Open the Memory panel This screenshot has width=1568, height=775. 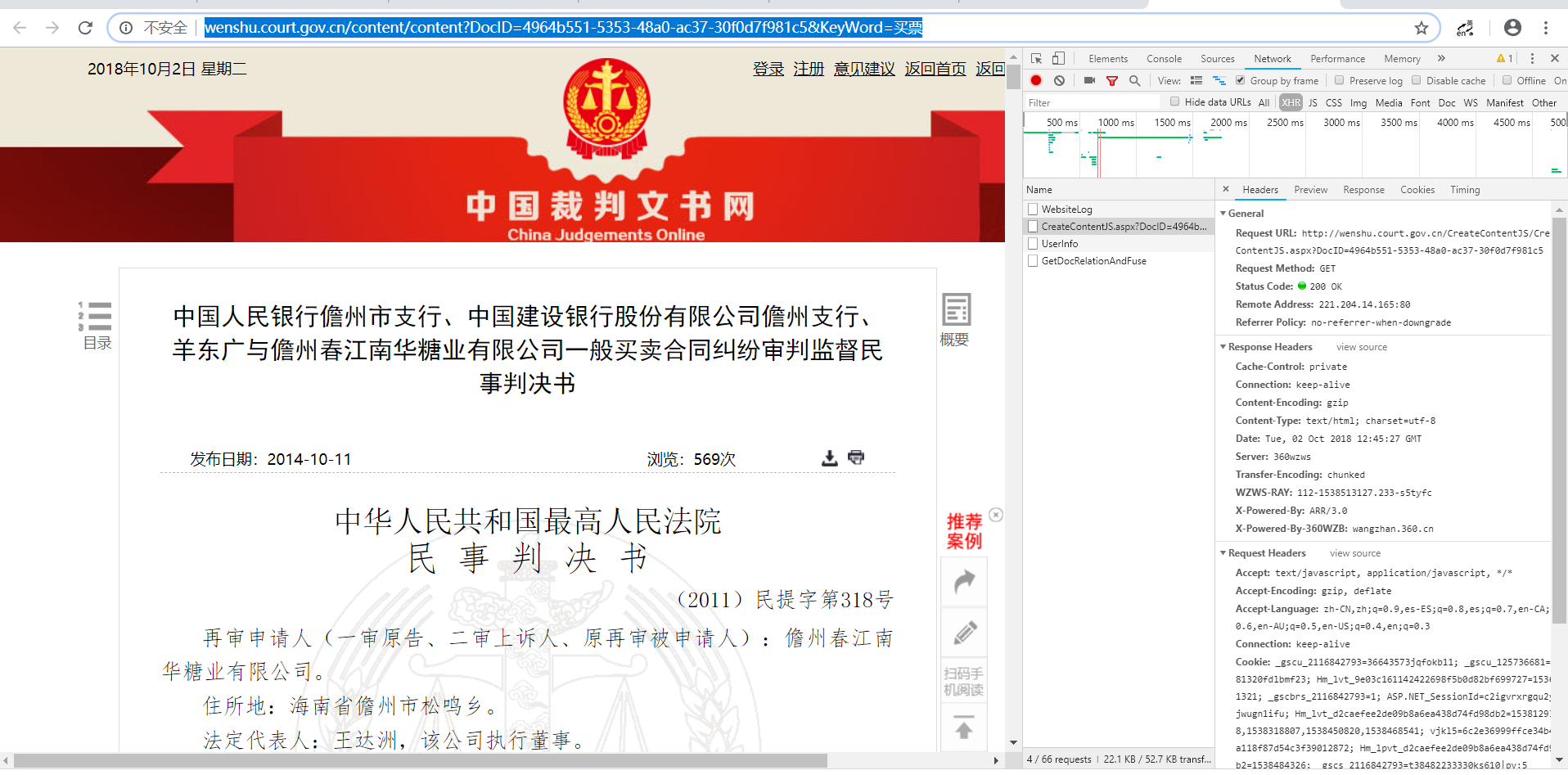coord(1402,59)
